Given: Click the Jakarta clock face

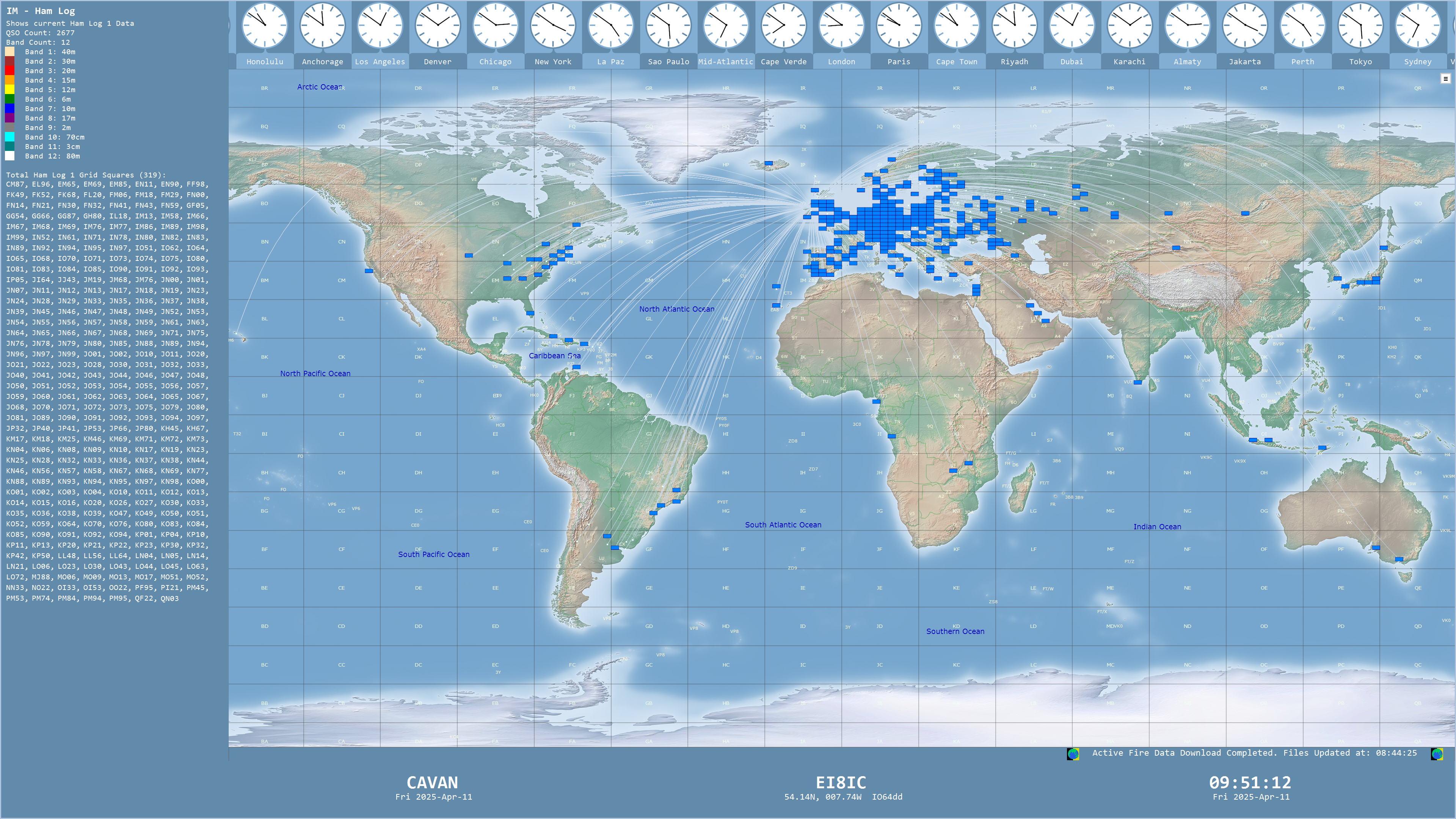Looking at the screenshot, I should (x=1244, y=25).
